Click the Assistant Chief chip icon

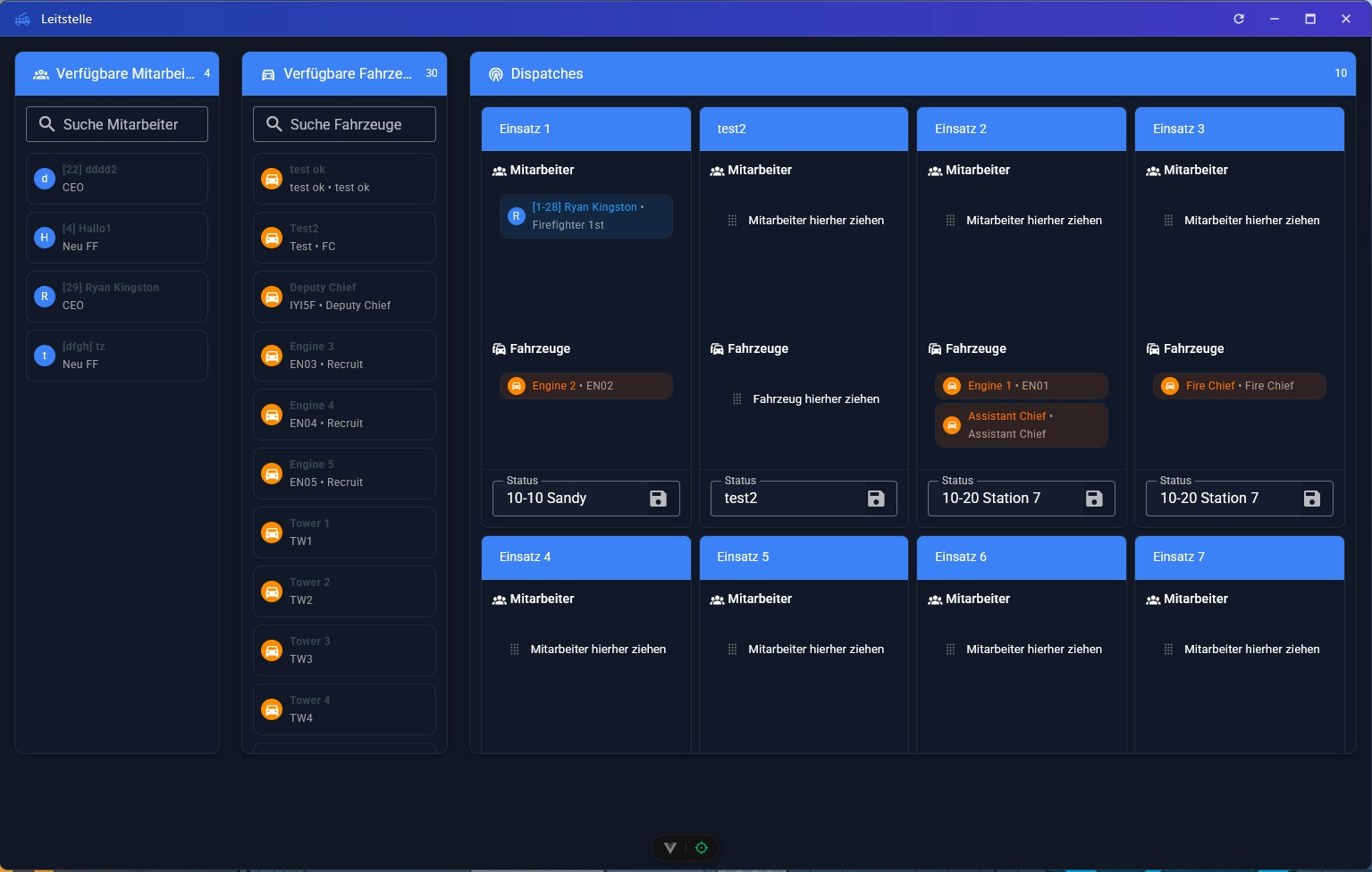(x=952, y=425)
